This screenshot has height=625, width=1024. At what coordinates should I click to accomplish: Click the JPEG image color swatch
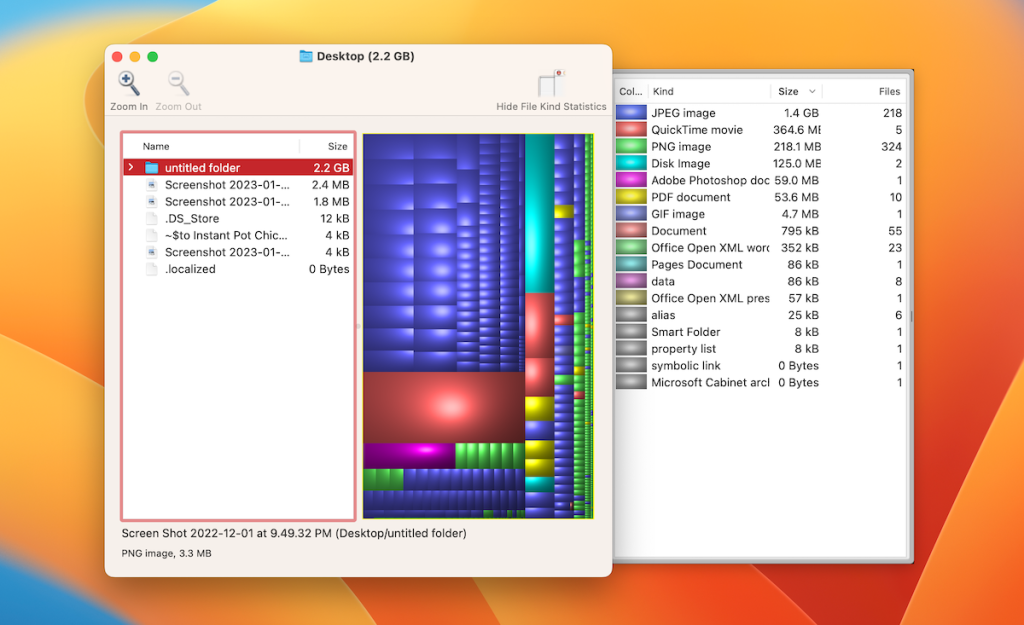[x=631, y=112]
